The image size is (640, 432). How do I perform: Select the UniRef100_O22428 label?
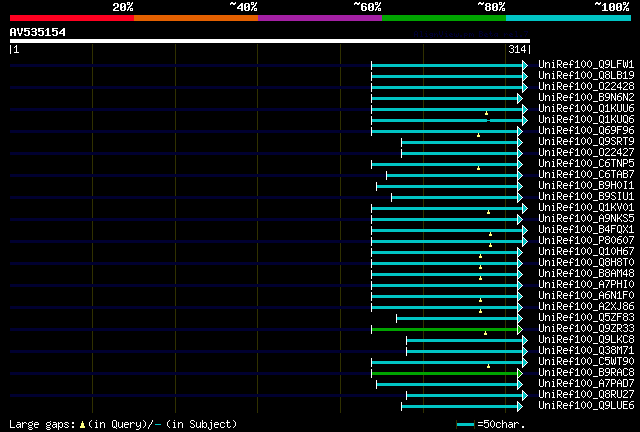(586, 86)
